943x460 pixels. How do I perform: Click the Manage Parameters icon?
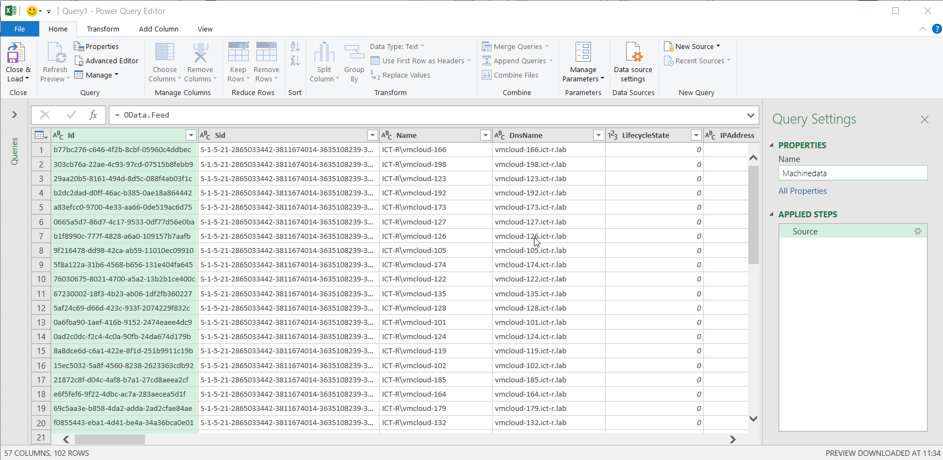583,53
